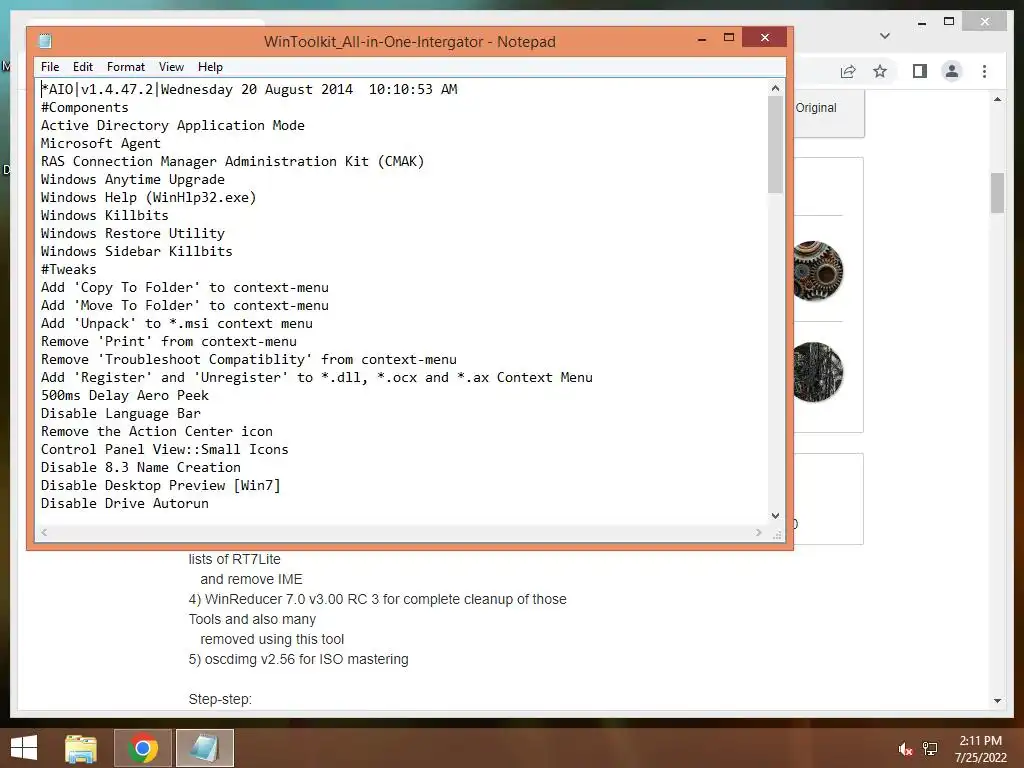
Task: Click the '500ms Delay Aero Peek' line
Action: coord(125,395)
